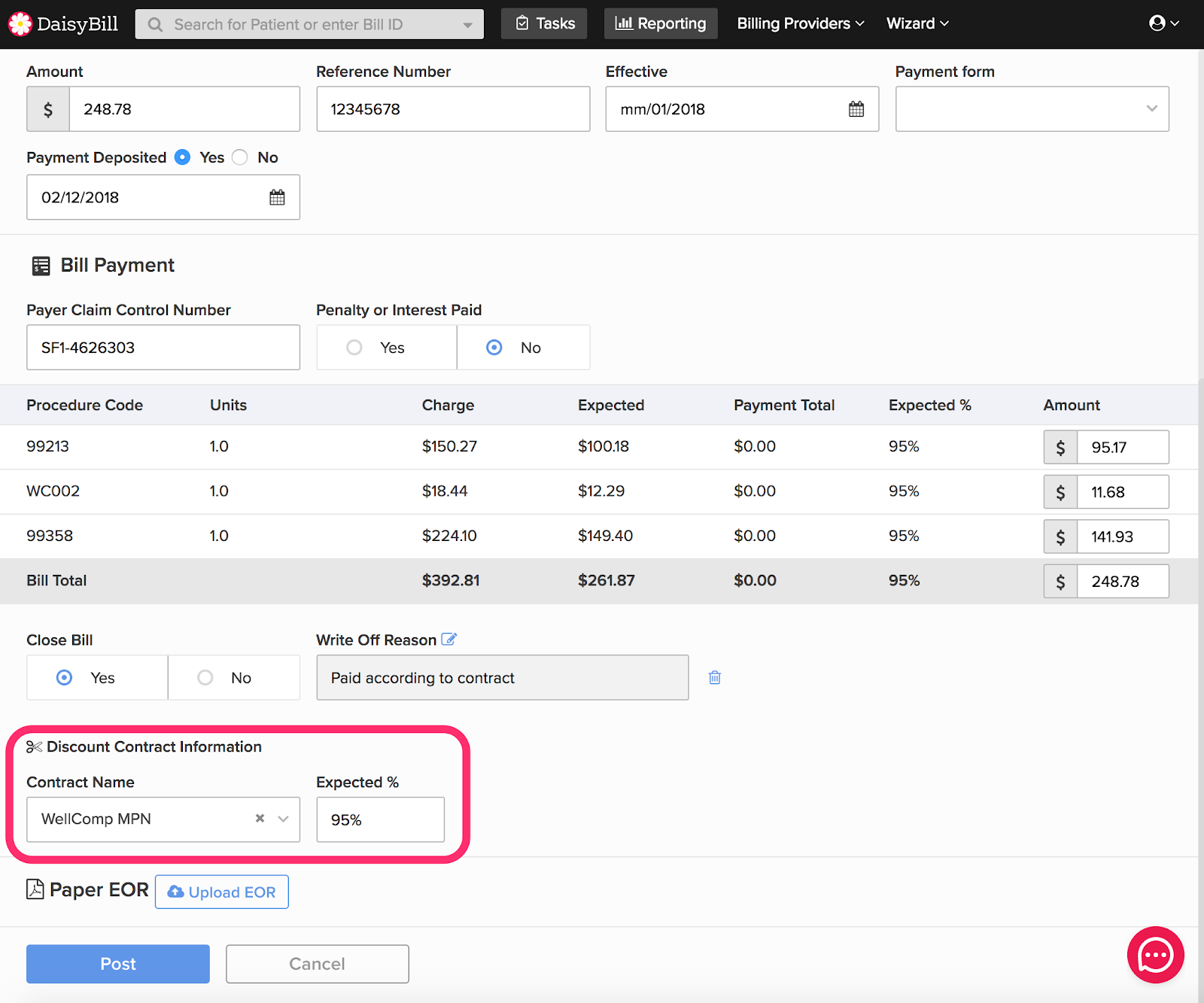This screenshot has width=1204, height=1003.
Task: Open the chat support bubble
Action: [1156, 955]
